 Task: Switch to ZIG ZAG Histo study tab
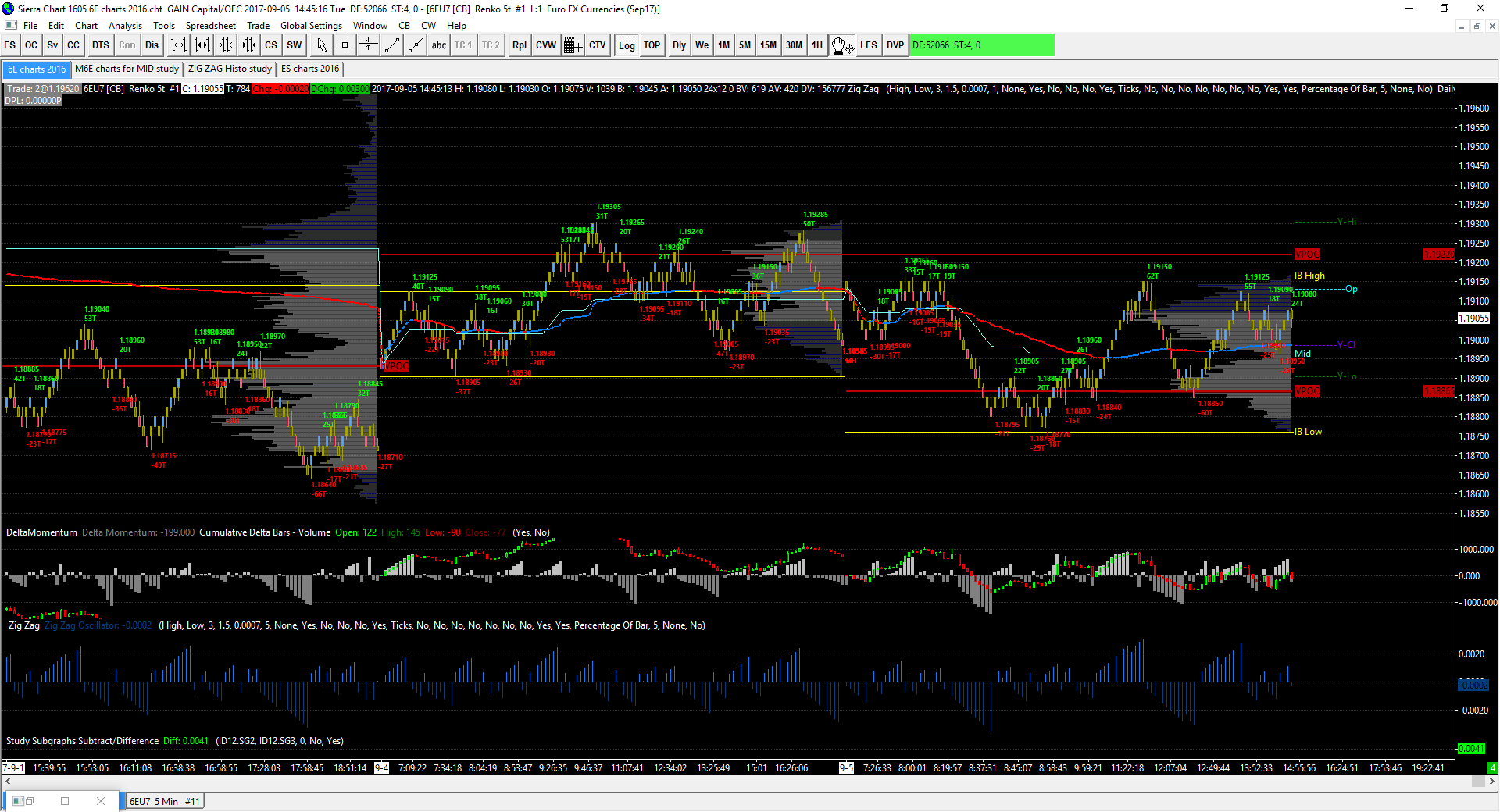[230, 69]
